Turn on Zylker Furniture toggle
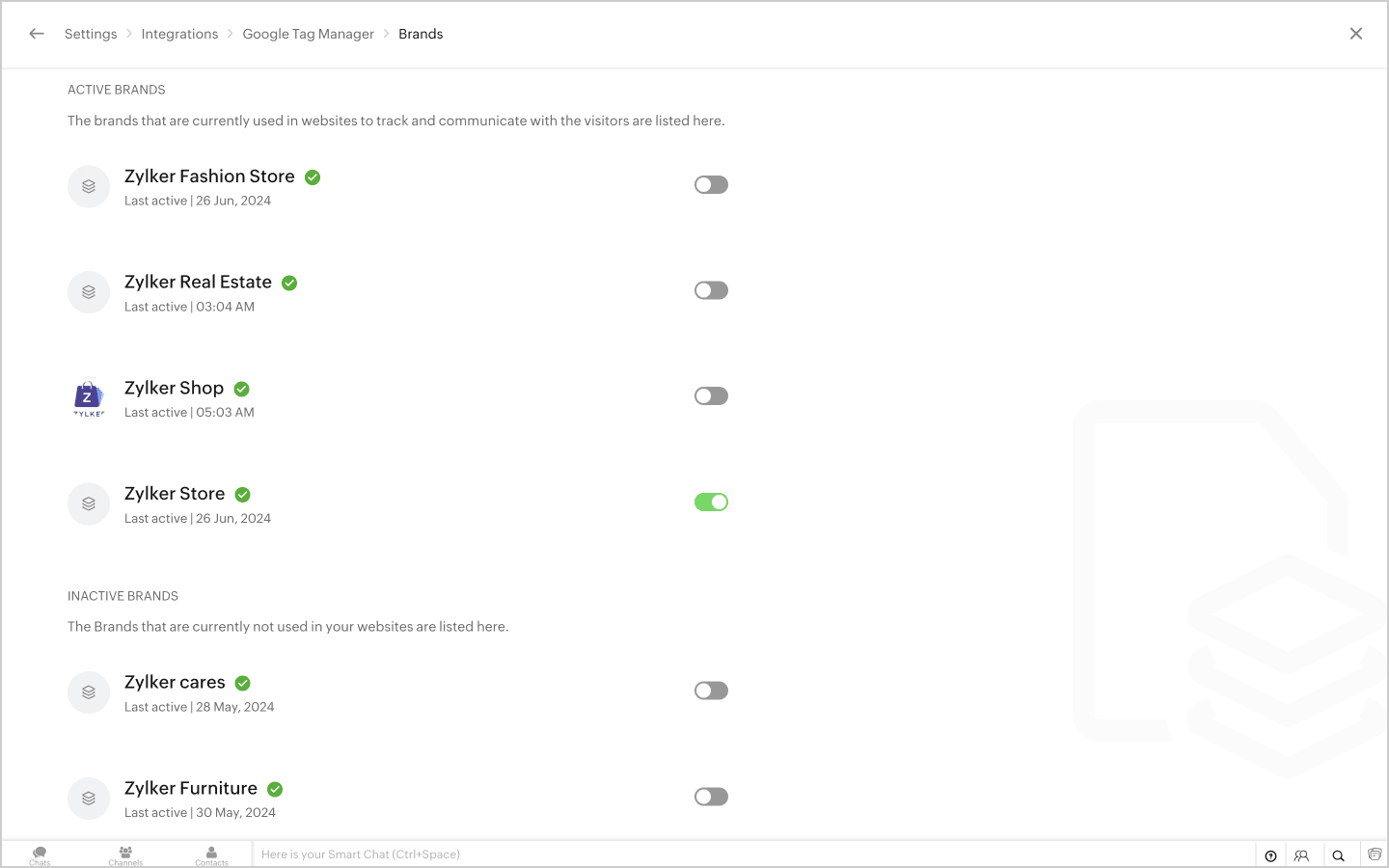The width and height of the screenshot is (1389, 868). tap(711, 797)
